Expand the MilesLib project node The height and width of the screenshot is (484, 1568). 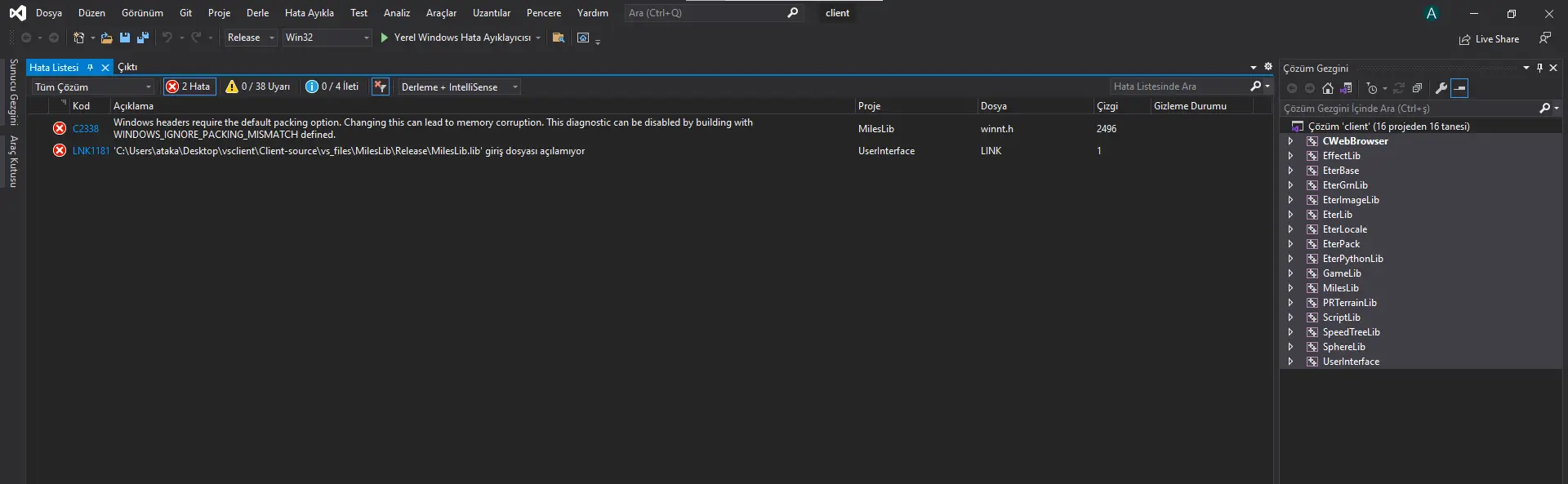tap(1290, 288)
